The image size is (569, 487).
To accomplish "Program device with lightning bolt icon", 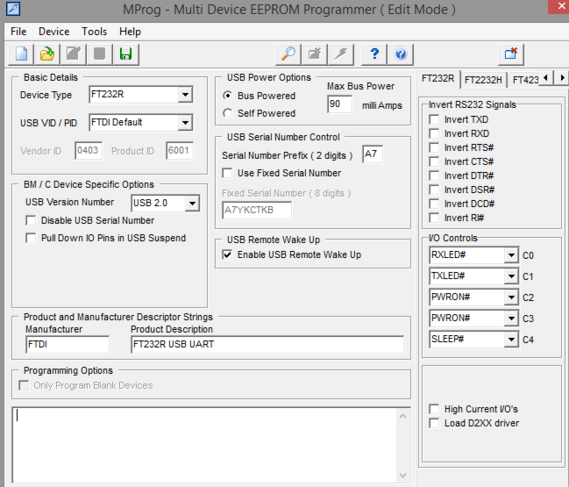I will coord(340,54).
